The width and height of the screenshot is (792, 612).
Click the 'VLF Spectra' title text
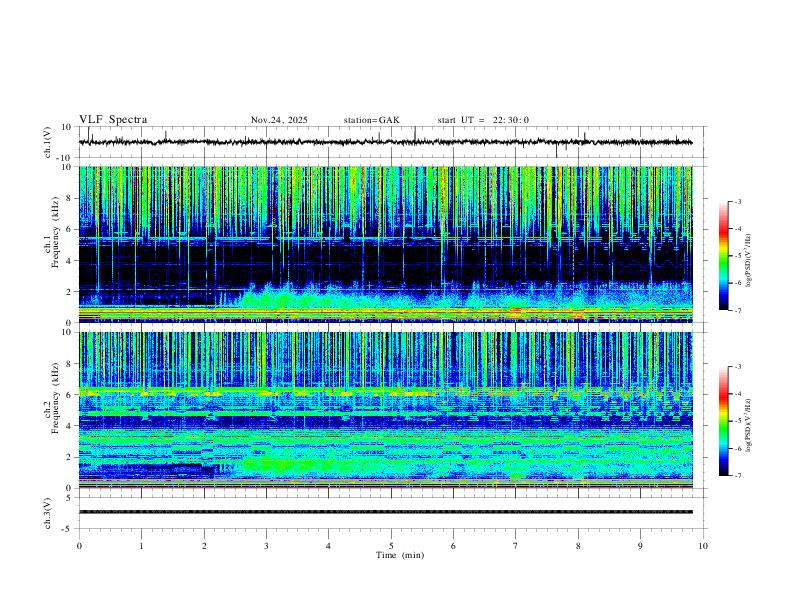(x=113, y=119)
